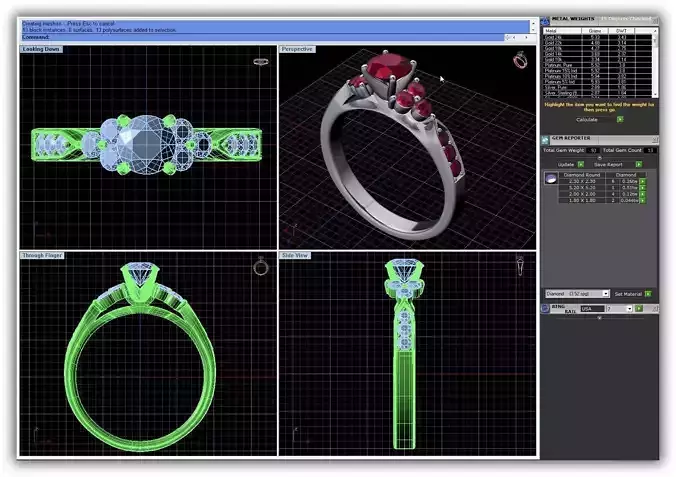Select the 1.80 X 1.80 gem row
This screenshot has width=676, height=477.
coord(599,201)
